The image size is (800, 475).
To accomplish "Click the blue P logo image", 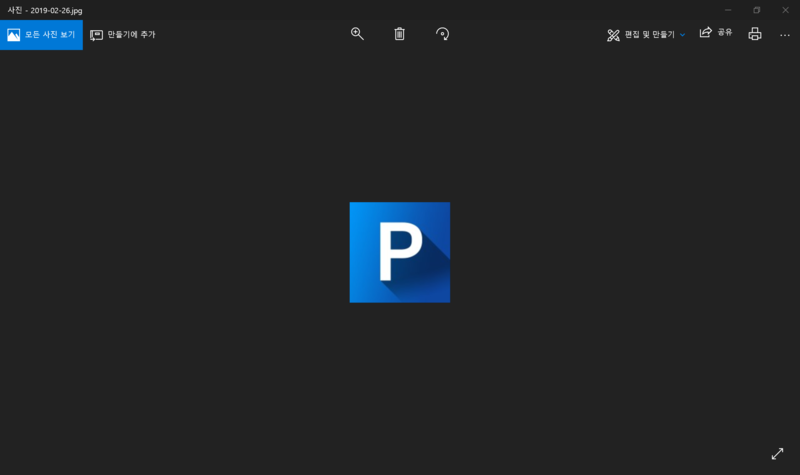I will pyautogui.click(x=399, y=252).
